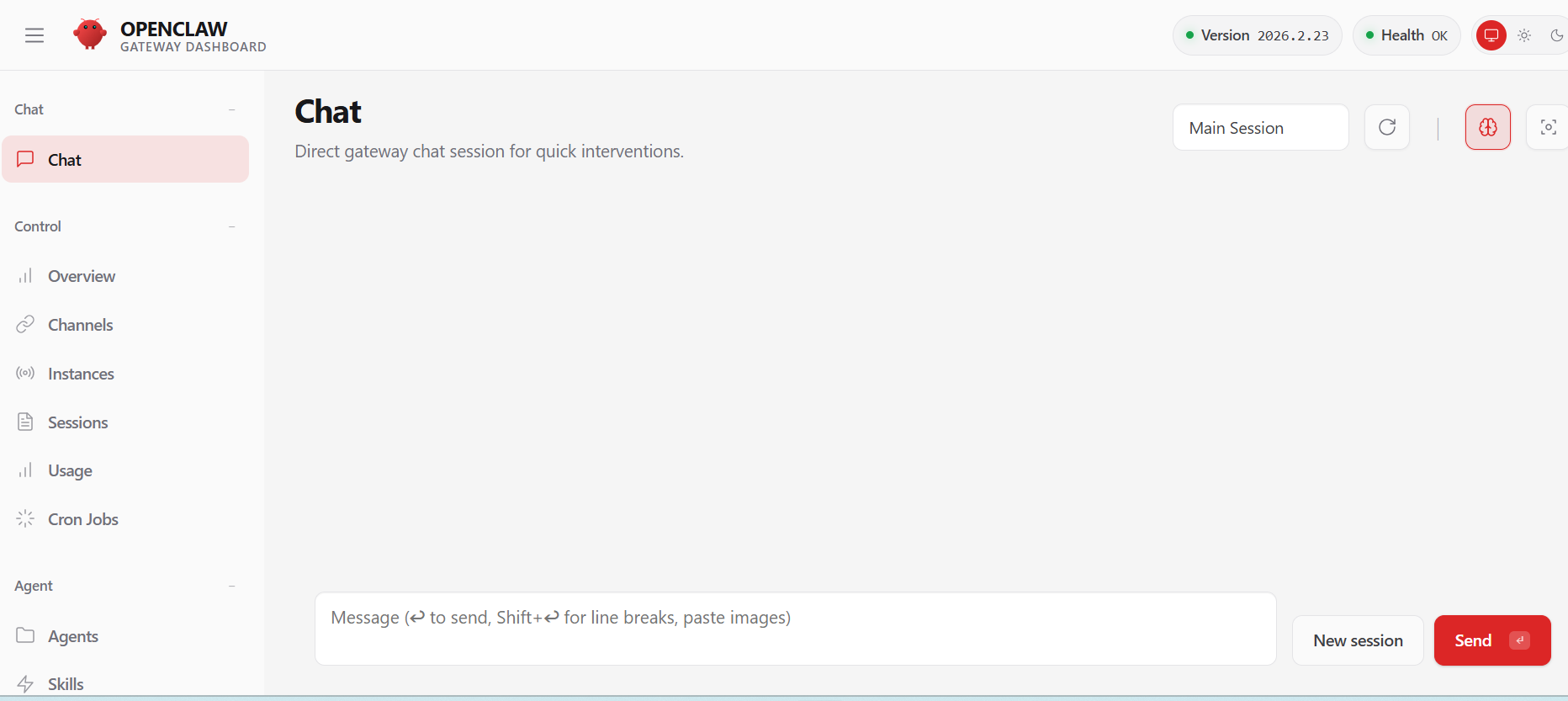Switch to light theme sun icon
Screen dimensions: 1568x701
coord(1524,35)
